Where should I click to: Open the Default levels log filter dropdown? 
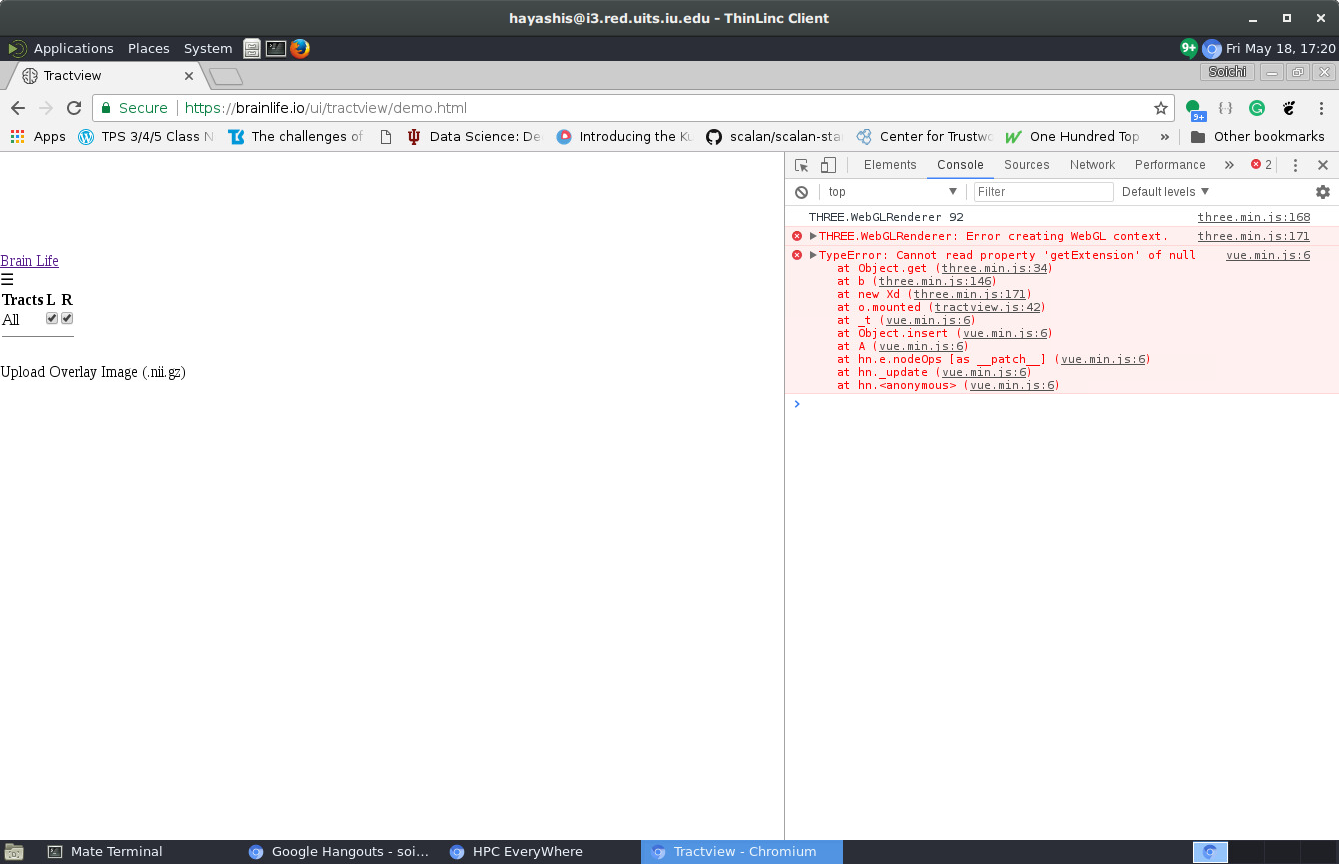click(x=1165, y=192)
